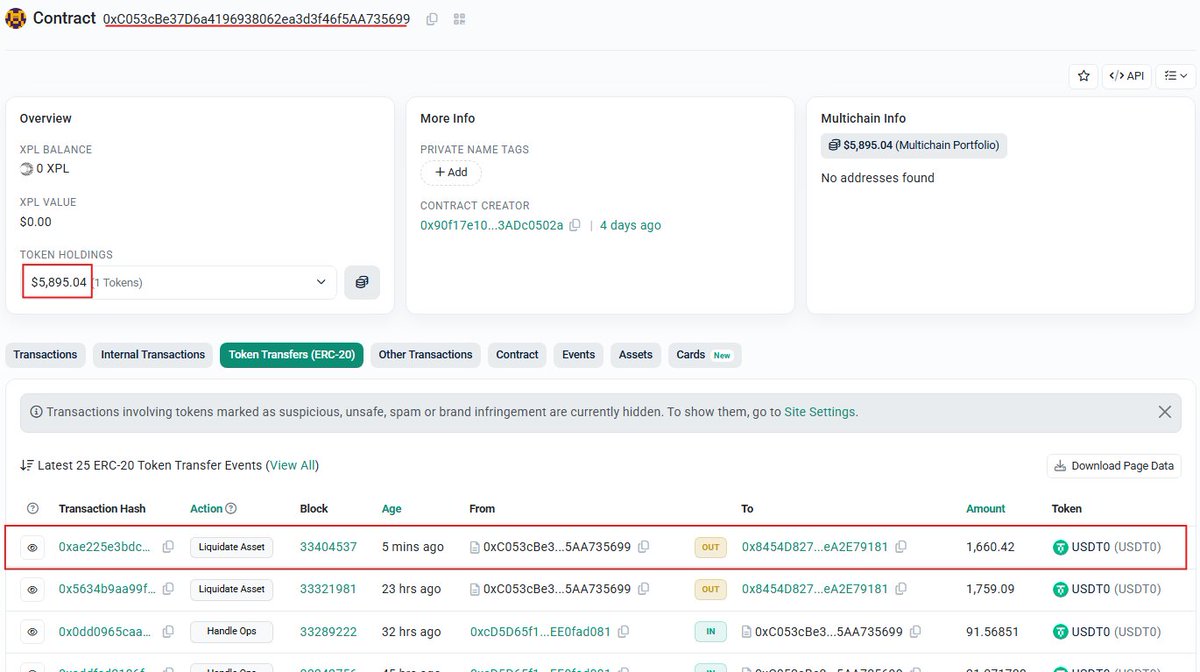The width and height of the screenshot is (1200, 672).
Task: Preview transaction 0xae225e3bdc with eye icon
Action: (33, 548)
